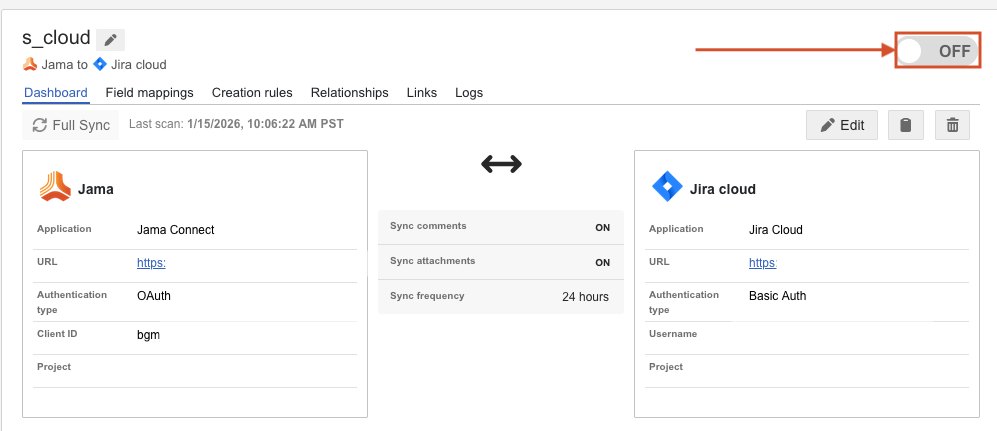Click the Jira cloud Username label
The width and height of the screenshot is (997, 431).
coord(673,334)
